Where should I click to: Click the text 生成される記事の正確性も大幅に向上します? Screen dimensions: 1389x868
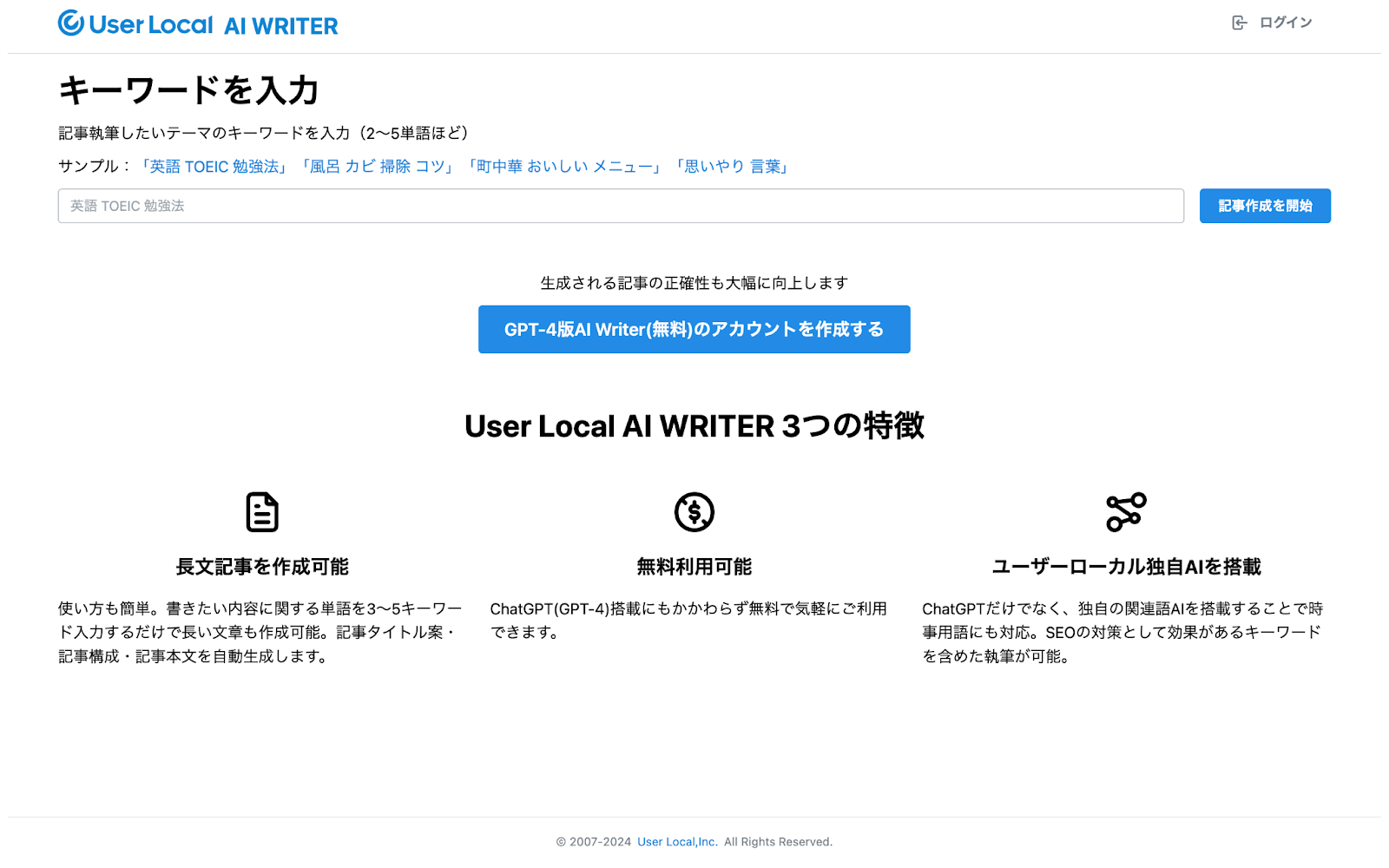pos(694,283)
